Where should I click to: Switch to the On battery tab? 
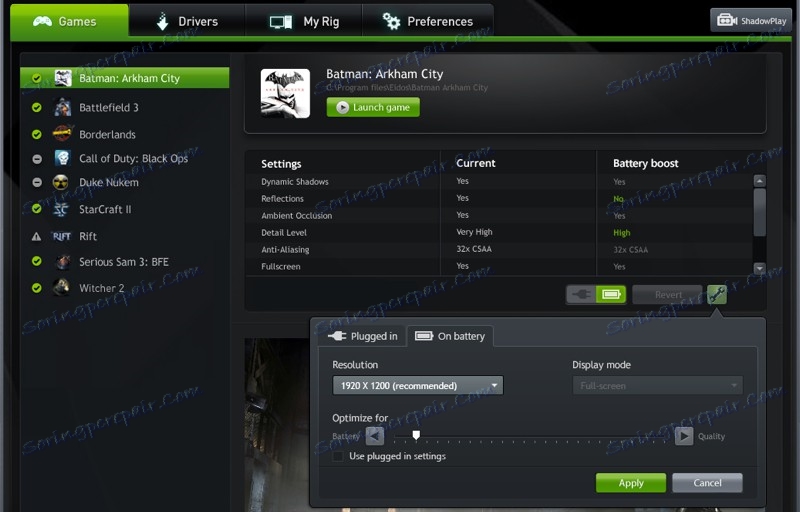450,336
